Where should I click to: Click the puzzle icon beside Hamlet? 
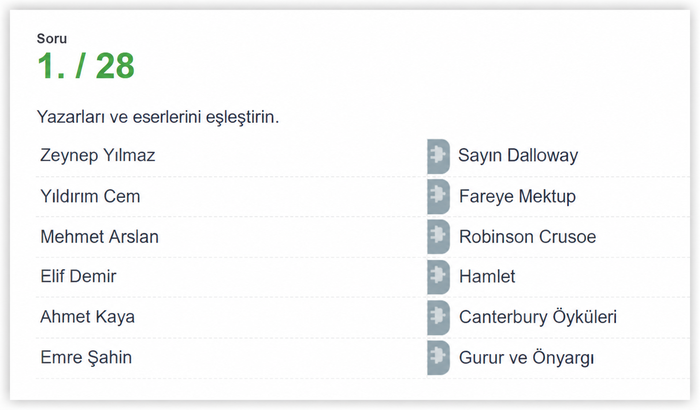tap(438, 277)
